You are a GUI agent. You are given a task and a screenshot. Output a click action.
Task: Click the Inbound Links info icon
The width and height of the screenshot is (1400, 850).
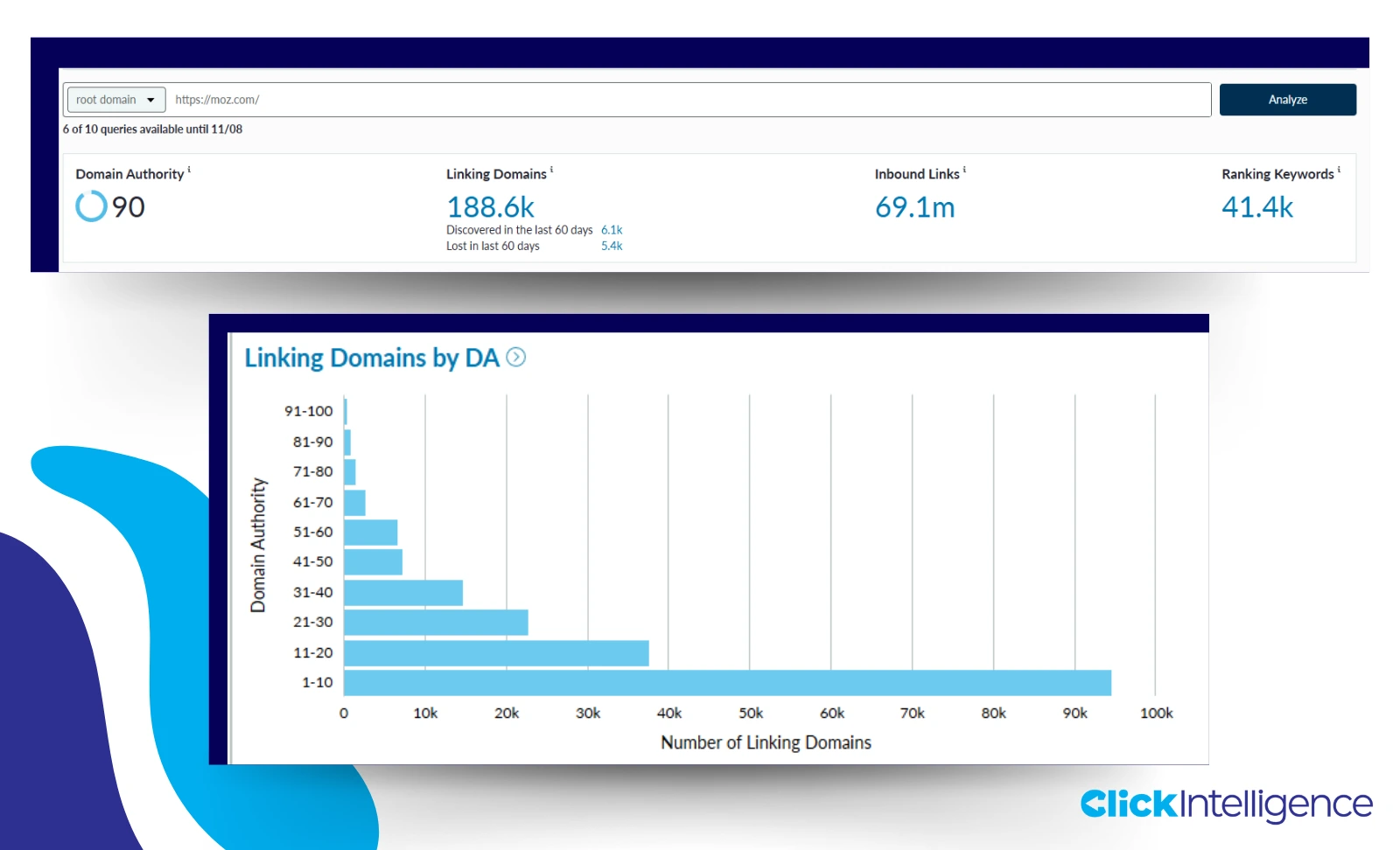(x=963, y=169)
